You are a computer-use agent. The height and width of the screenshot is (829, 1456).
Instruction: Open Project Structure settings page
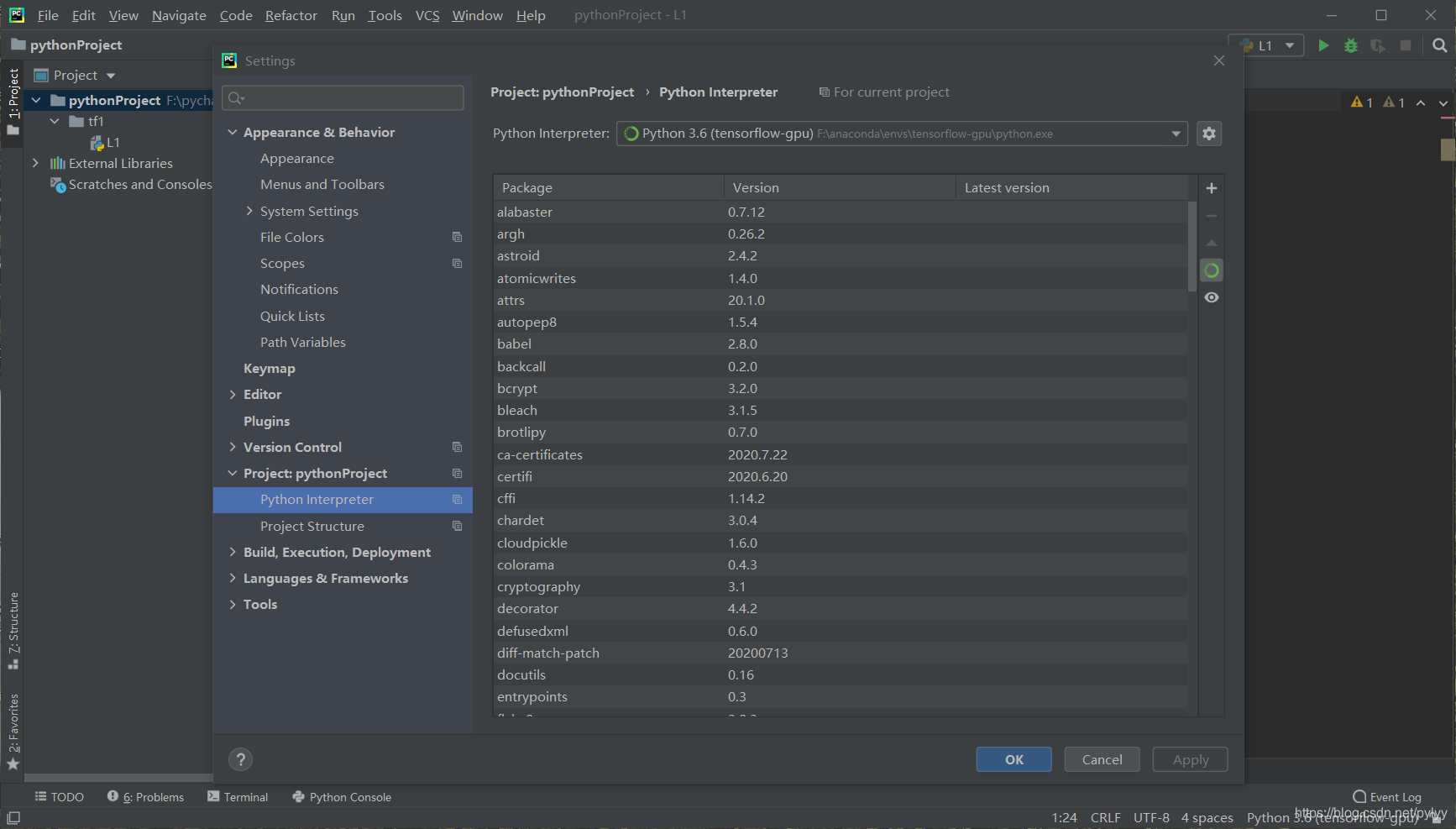coord(312,526)
